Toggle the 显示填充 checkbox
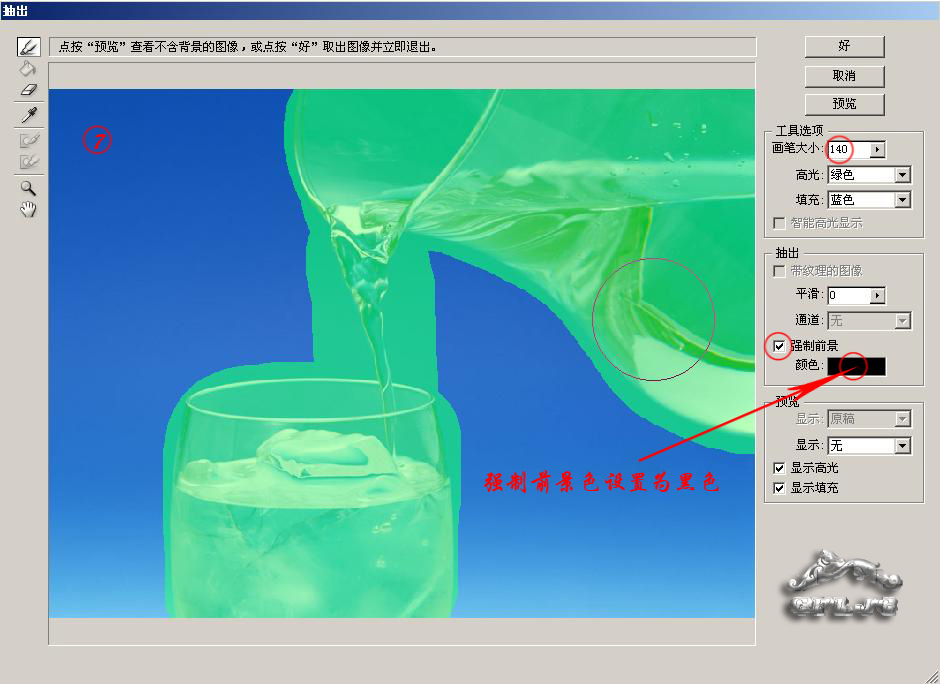Image resolution: width=940 pixels, height=684 pixels. tap(780, 488)
